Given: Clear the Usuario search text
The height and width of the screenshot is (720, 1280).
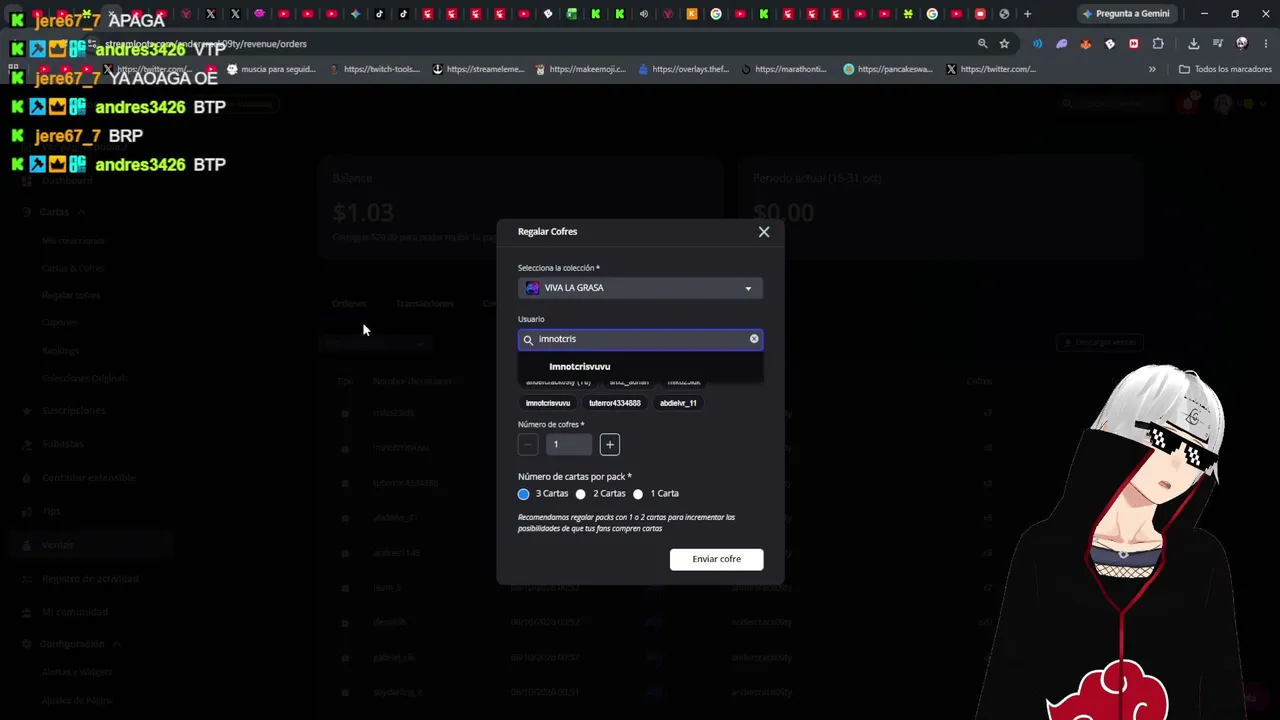Looking at the screenshot, I should [754, 339].
